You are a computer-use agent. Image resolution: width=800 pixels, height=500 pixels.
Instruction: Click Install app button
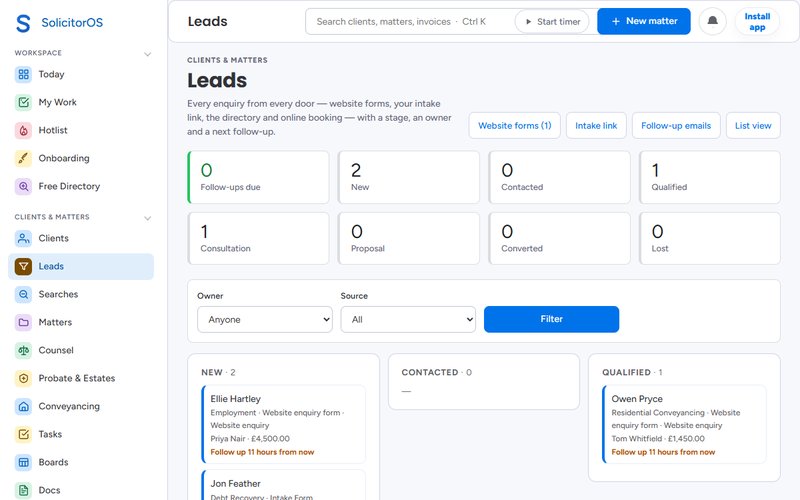click(x=757, y=21)
